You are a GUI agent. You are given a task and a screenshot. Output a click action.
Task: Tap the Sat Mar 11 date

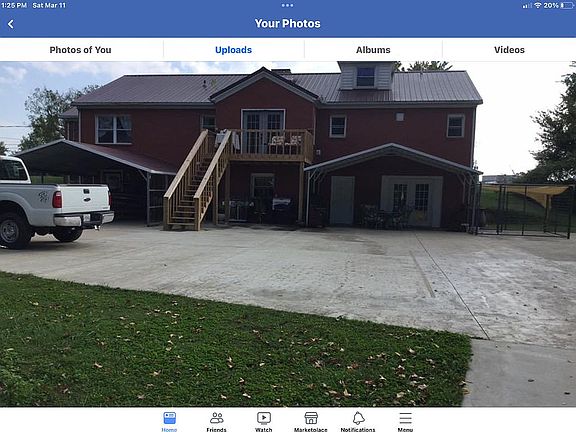[x=49, y=5]
